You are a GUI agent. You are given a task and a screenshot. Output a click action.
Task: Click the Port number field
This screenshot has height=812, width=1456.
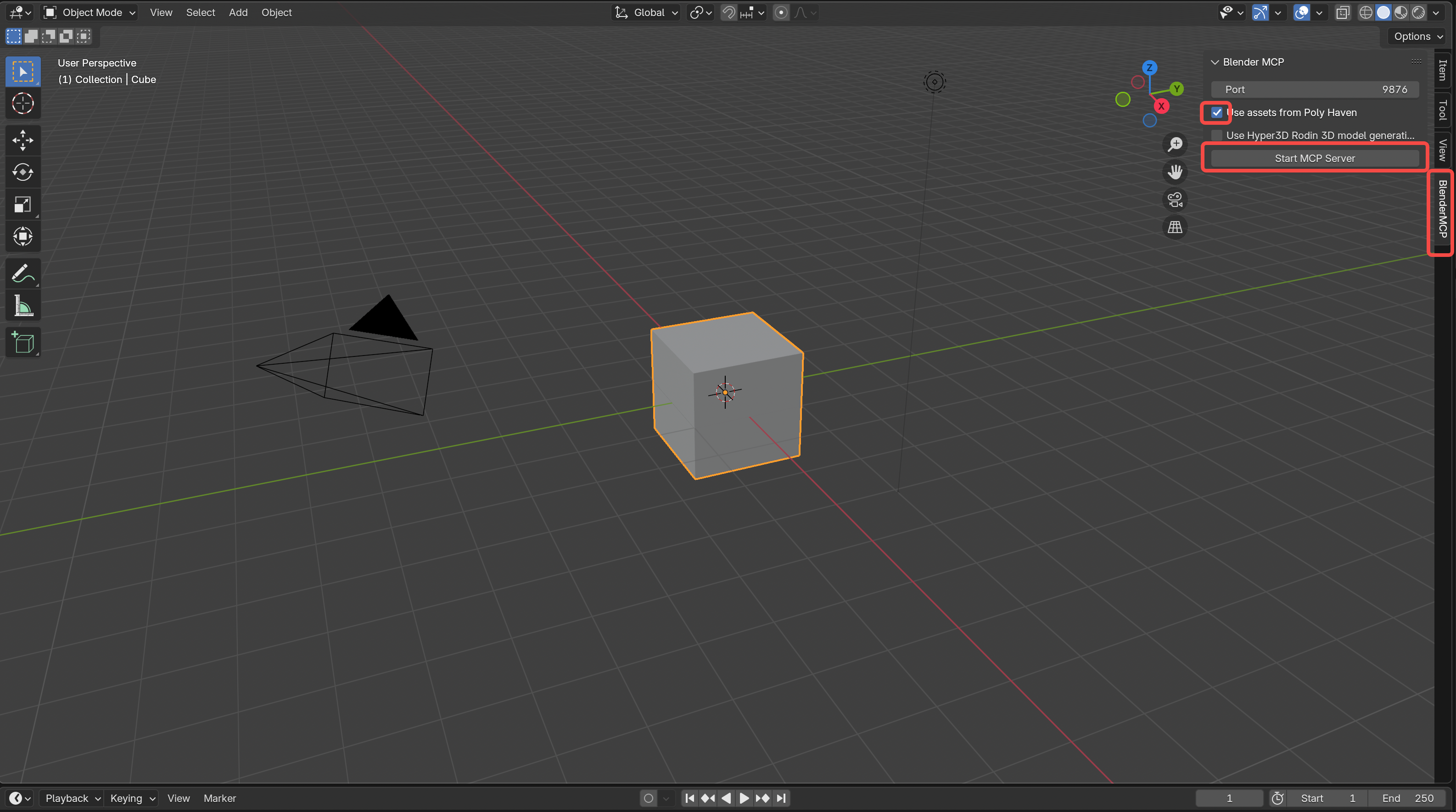pos(1314,89)
